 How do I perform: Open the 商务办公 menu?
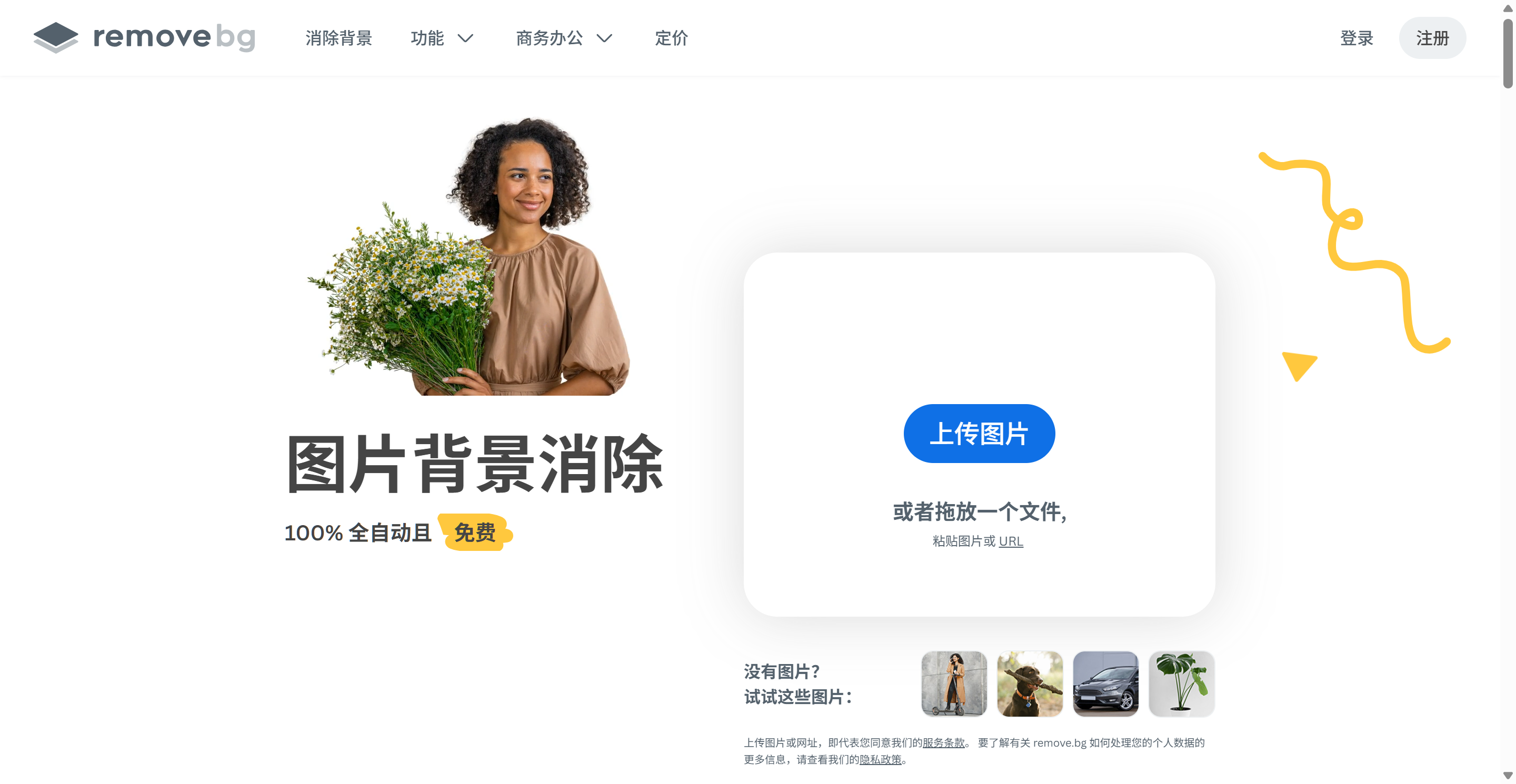pos(550,38)
